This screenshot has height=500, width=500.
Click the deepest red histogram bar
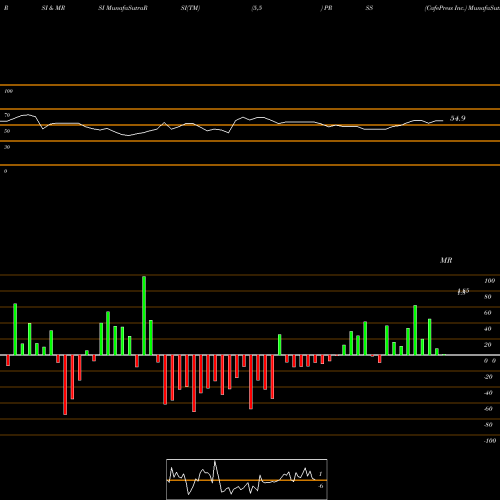[65, 385]
